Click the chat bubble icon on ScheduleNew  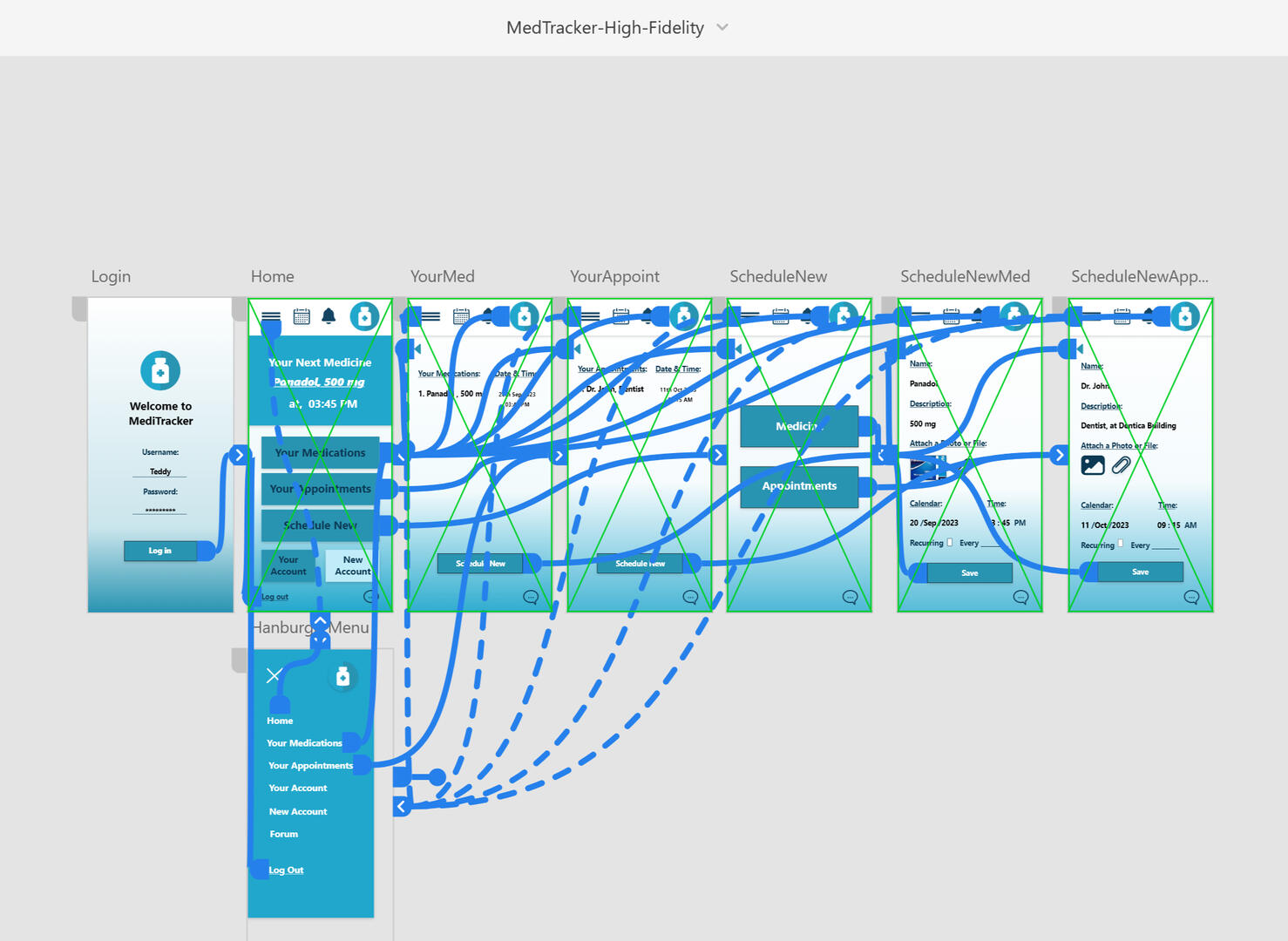click(851, 597)
